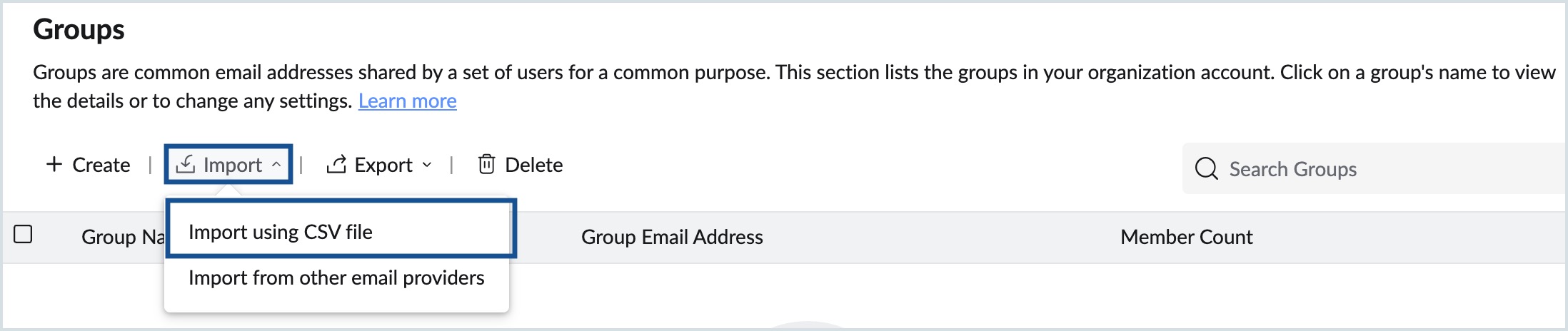Screen dimensions: 1568x331
Task: Click the Import download-tray icon
Action: coord(186,165)
